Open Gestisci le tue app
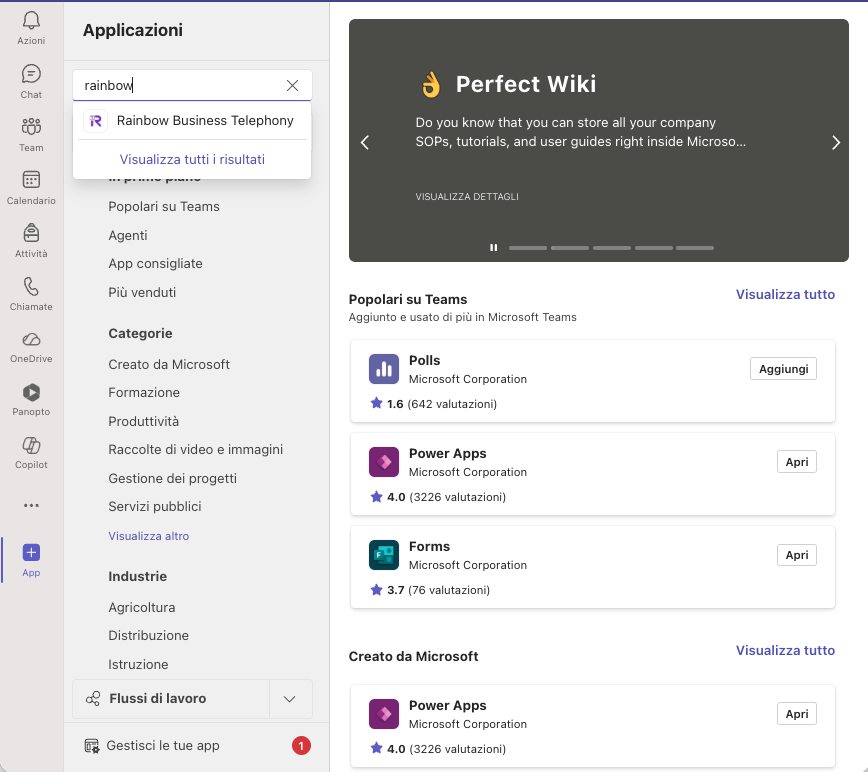Screen dimensions: 868x772 pyautogui.click(x=162, y=745)
